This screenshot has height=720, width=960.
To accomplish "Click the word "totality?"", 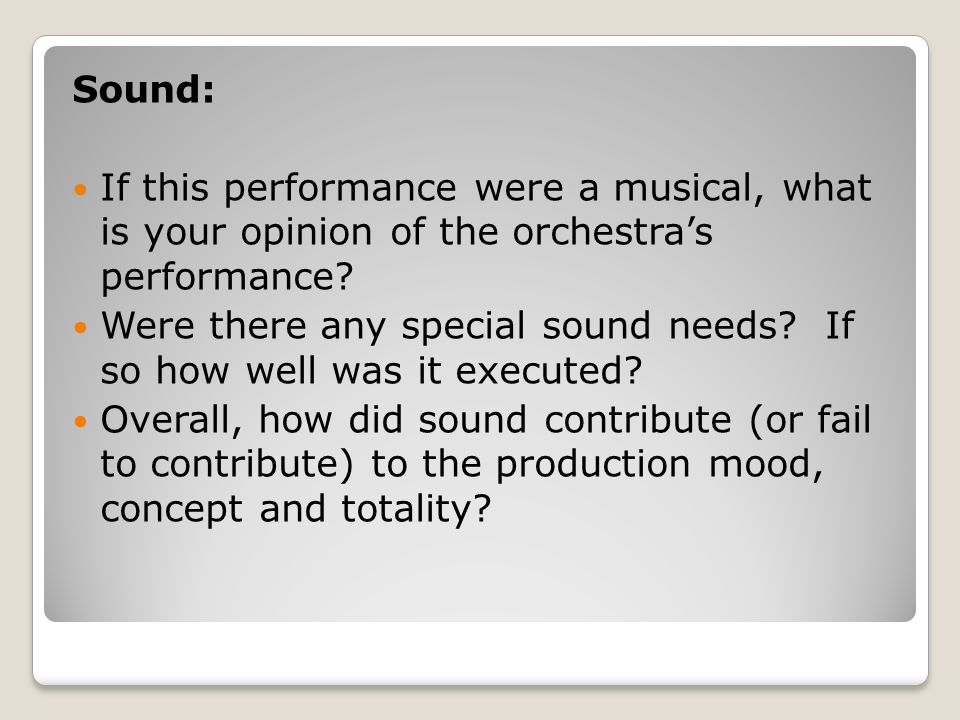I will pos(416,510).
